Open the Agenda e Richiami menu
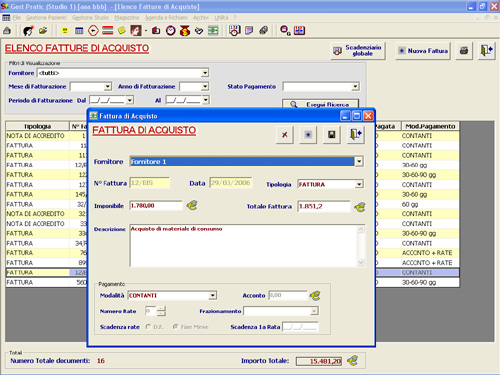 166,17
